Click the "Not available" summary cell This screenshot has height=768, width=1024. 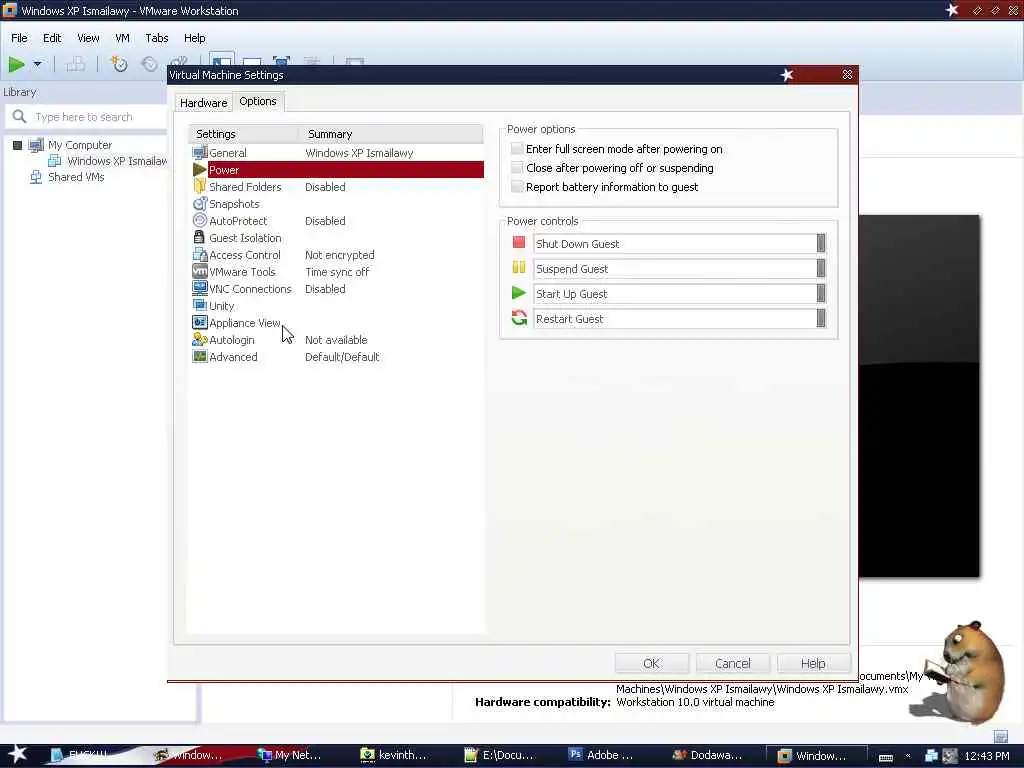point(336,340)
